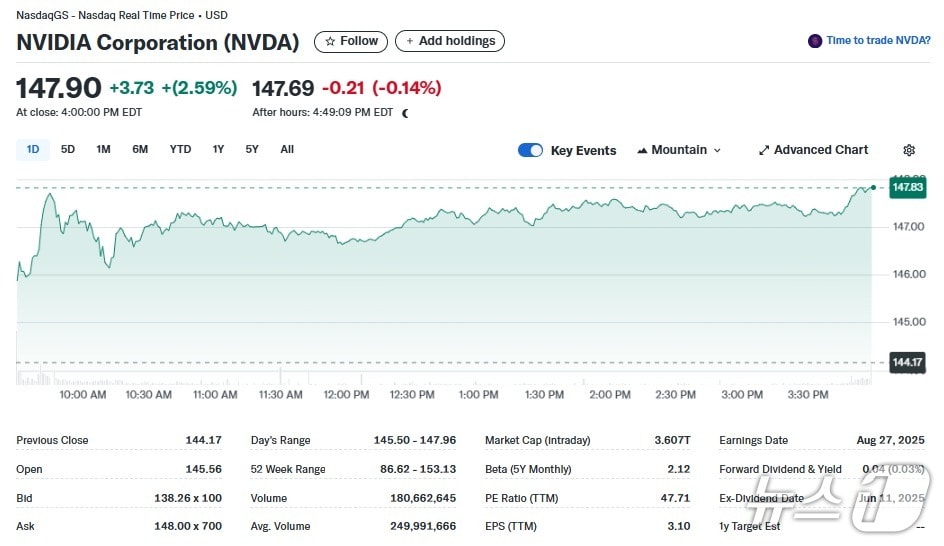Click the Mountain chart type icon
This screenshot has width=944, height=546.
tap(642, 150)
